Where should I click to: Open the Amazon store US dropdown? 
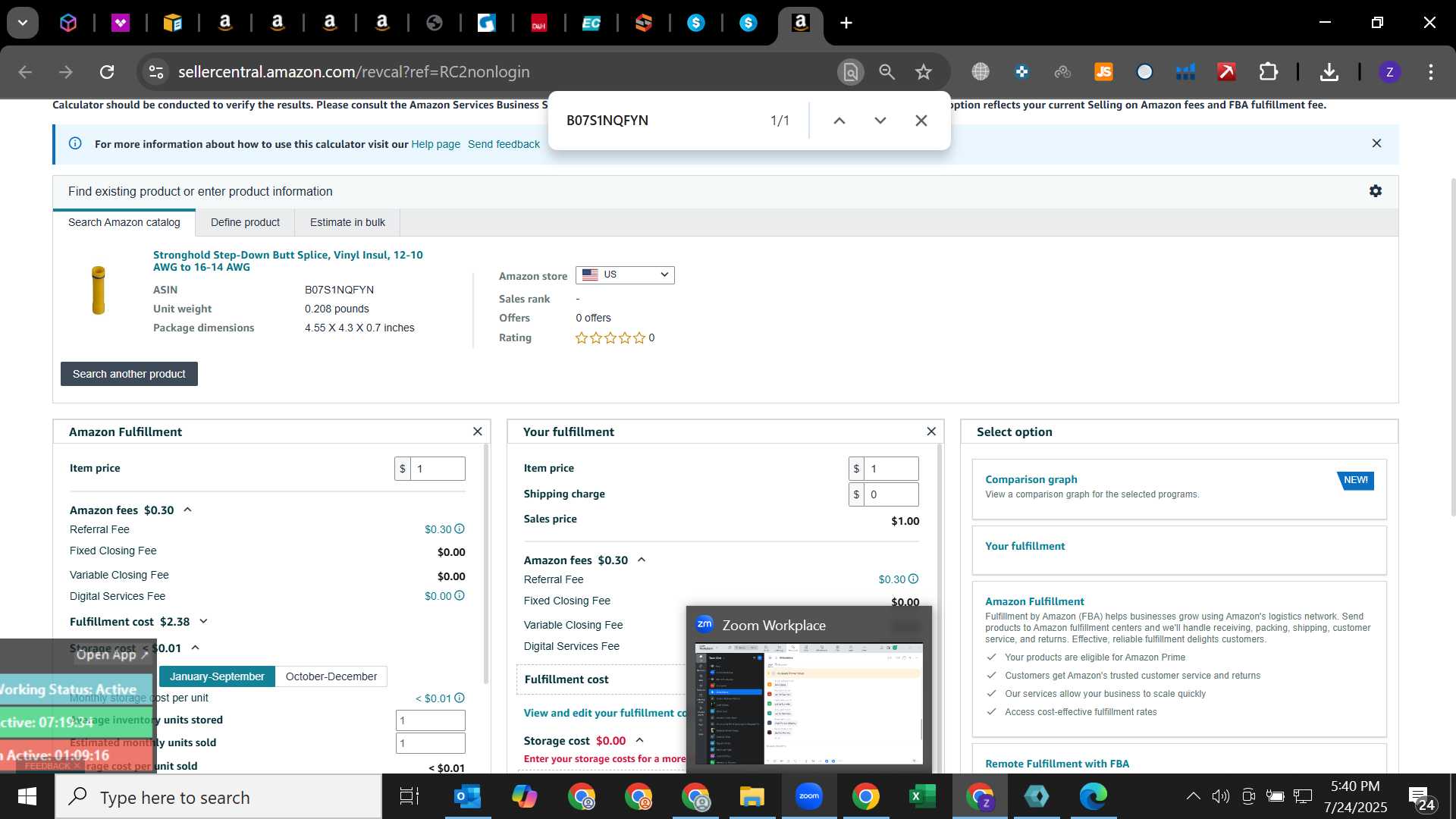625,275
